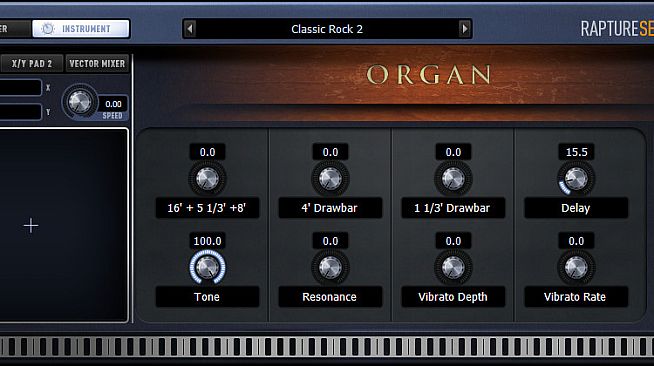
Task: Click the Delay label
Action: 576,208
